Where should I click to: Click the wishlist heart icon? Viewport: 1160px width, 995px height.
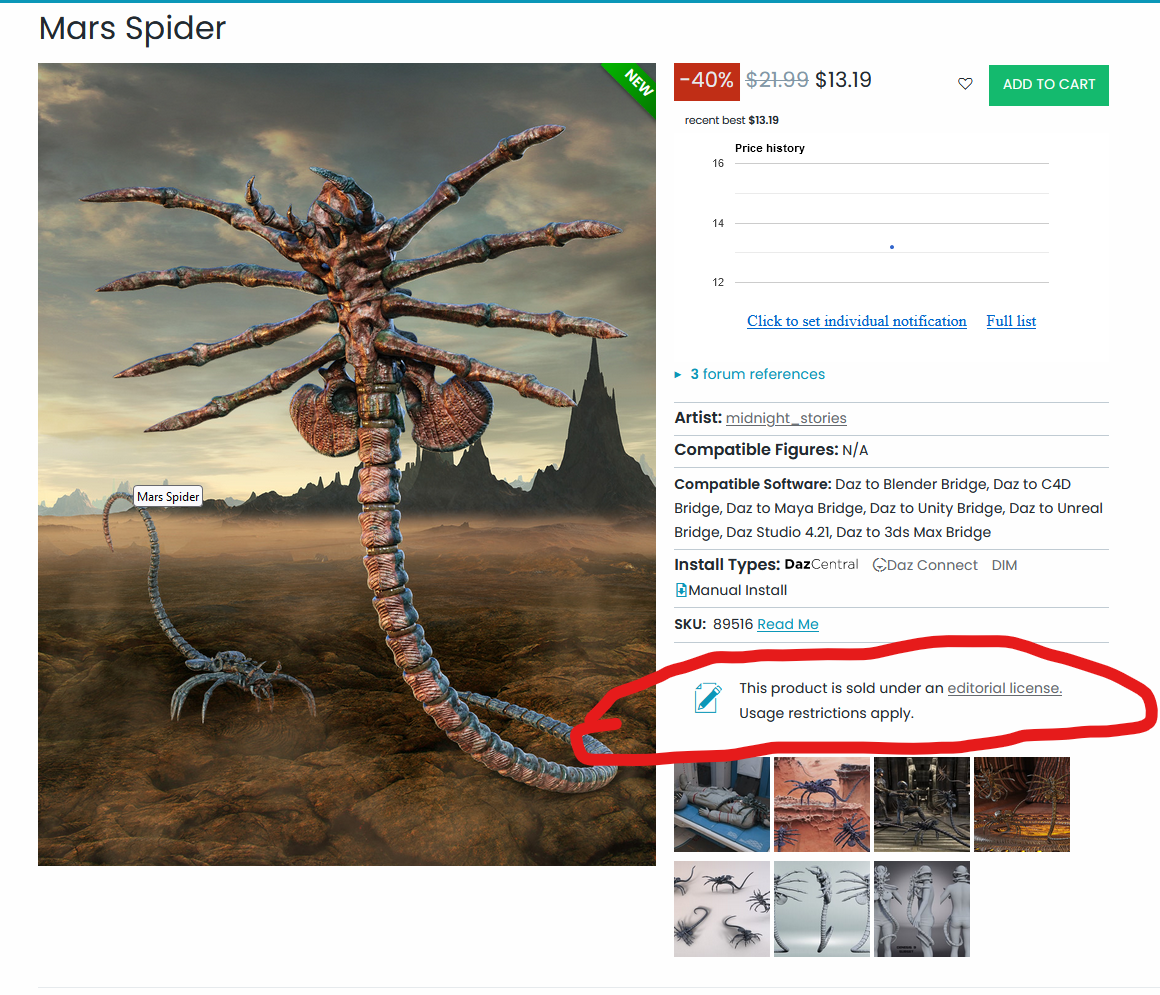click(x=965, y=84)
